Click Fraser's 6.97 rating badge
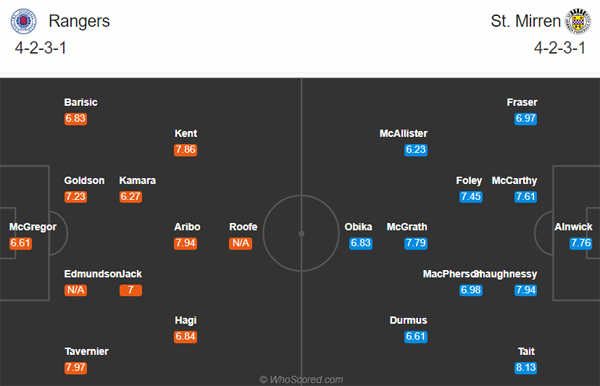 (526, 119)
